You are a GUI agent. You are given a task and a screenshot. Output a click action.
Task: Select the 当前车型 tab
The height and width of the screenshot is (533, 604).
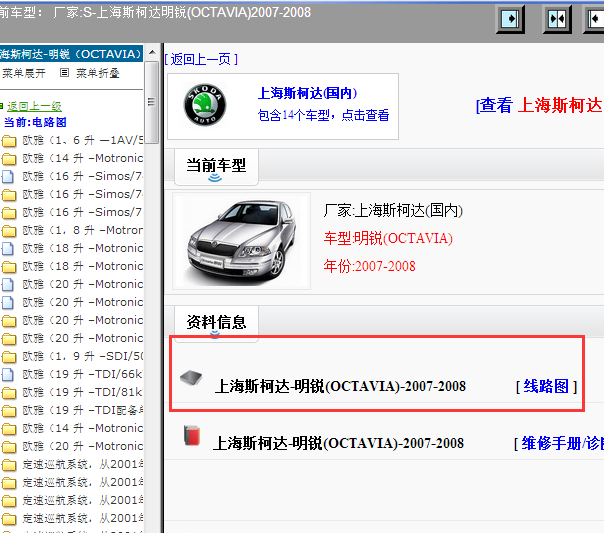tap(216, 167)
